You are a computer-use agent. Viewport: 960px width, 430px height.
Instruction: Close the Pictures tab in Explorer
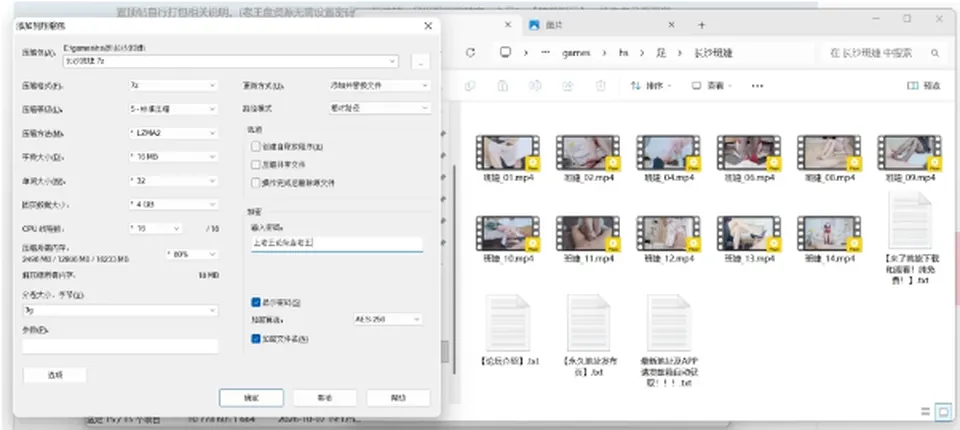pos(672,25)
